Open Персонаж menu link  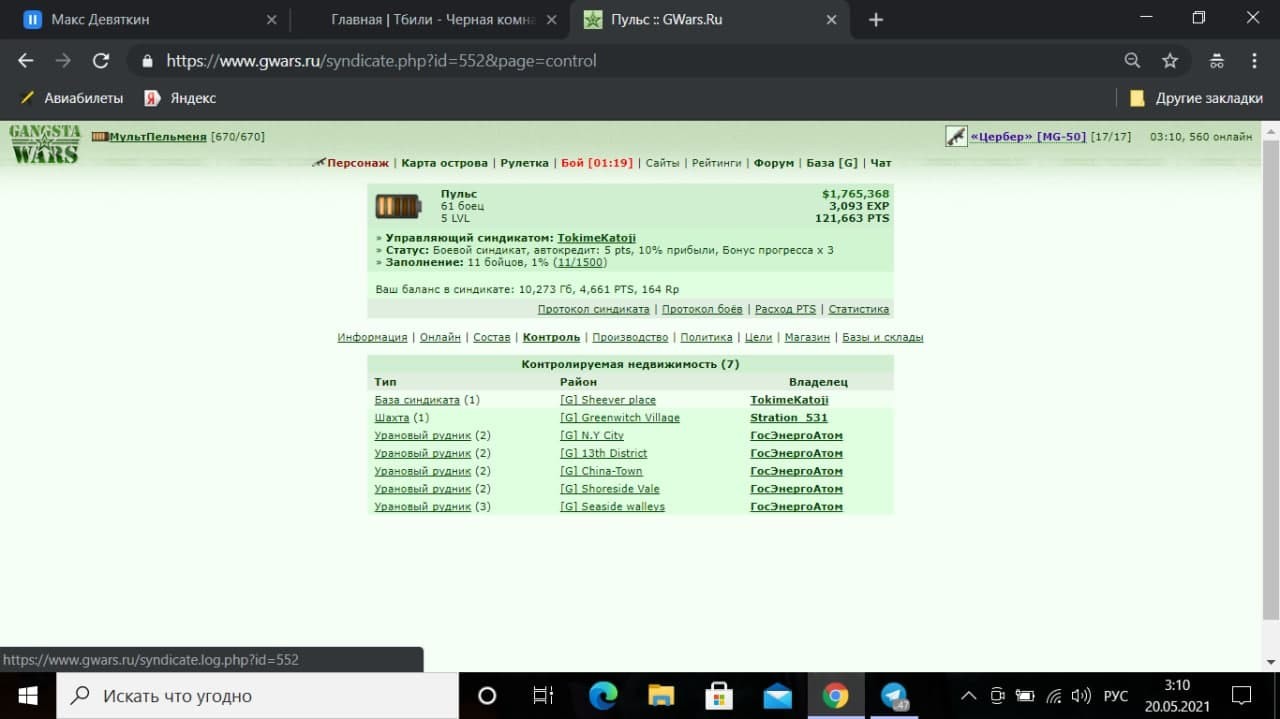[358, 163]
